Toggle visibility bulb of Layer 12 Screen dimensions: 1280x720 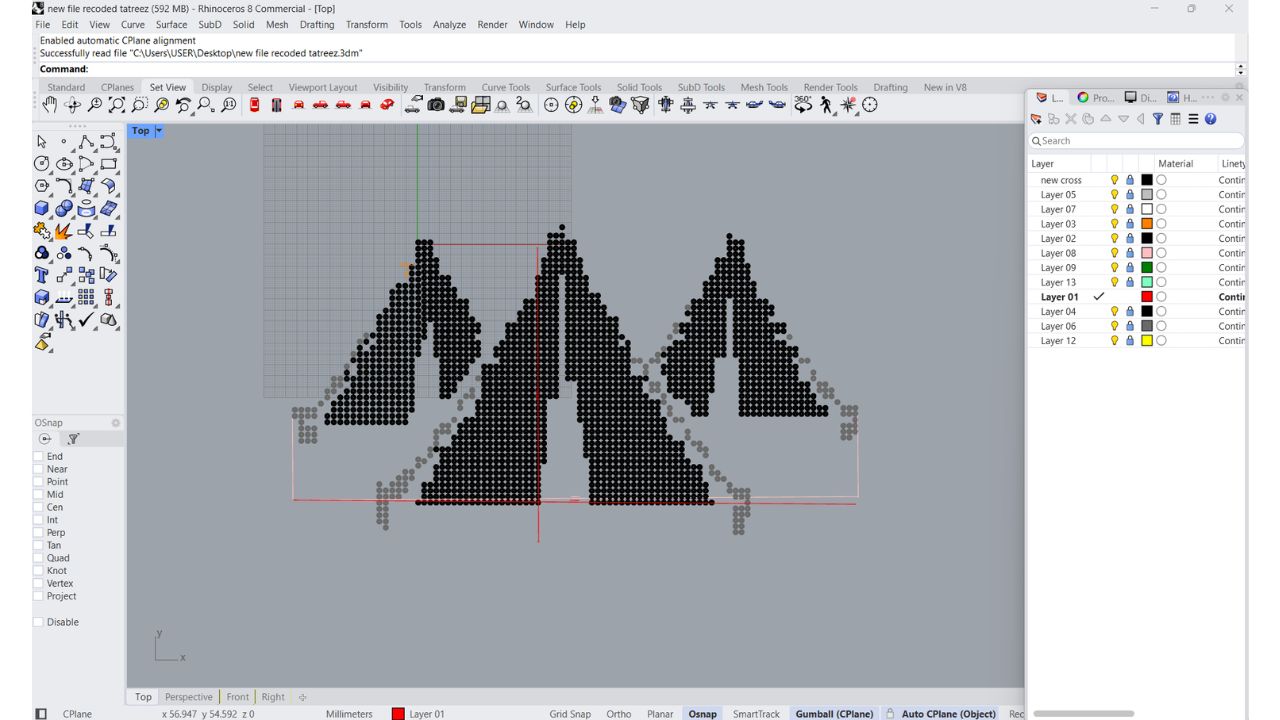[x=1115, y=341]
